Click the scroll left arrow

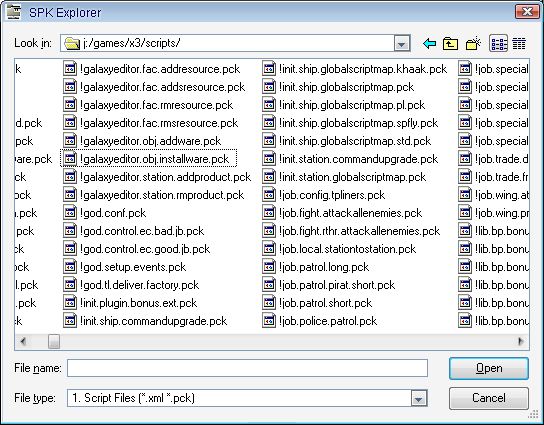tap(23, 341)
